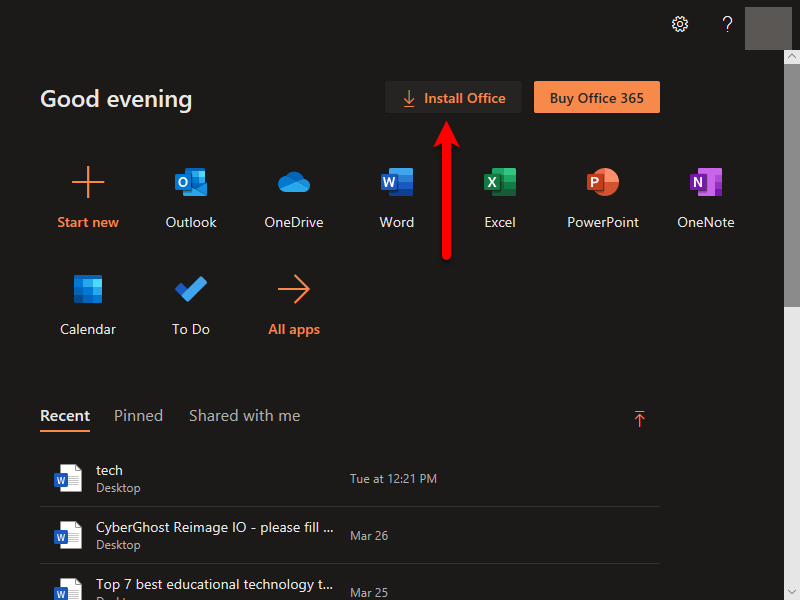Open the account profile picture

(768, 29)
